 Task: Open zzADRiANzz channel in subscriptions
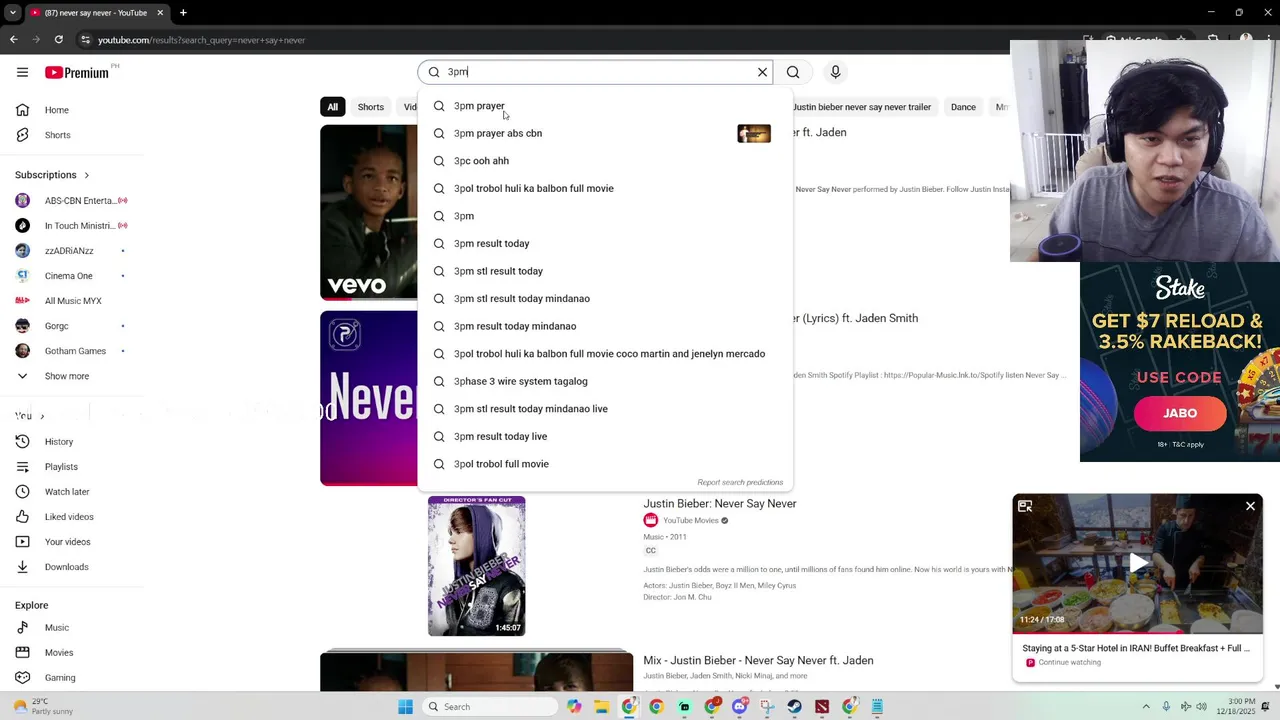click(x=72, y=251)
